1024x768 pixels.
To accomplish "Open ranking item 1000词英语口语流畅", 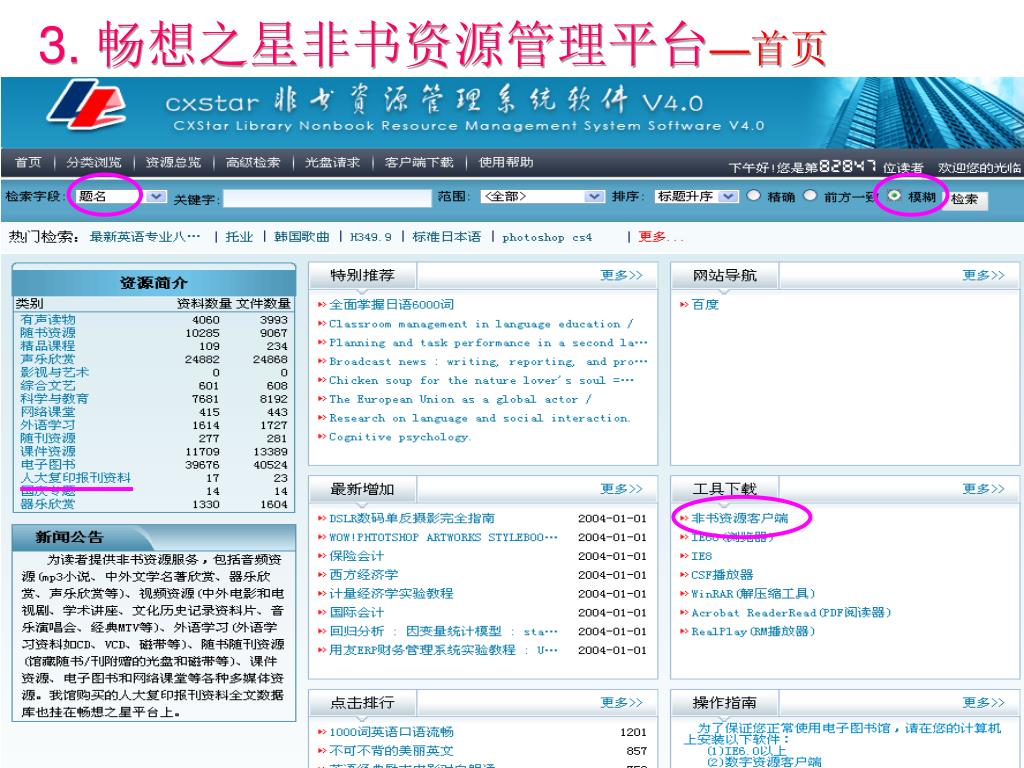I will (391, 732).
